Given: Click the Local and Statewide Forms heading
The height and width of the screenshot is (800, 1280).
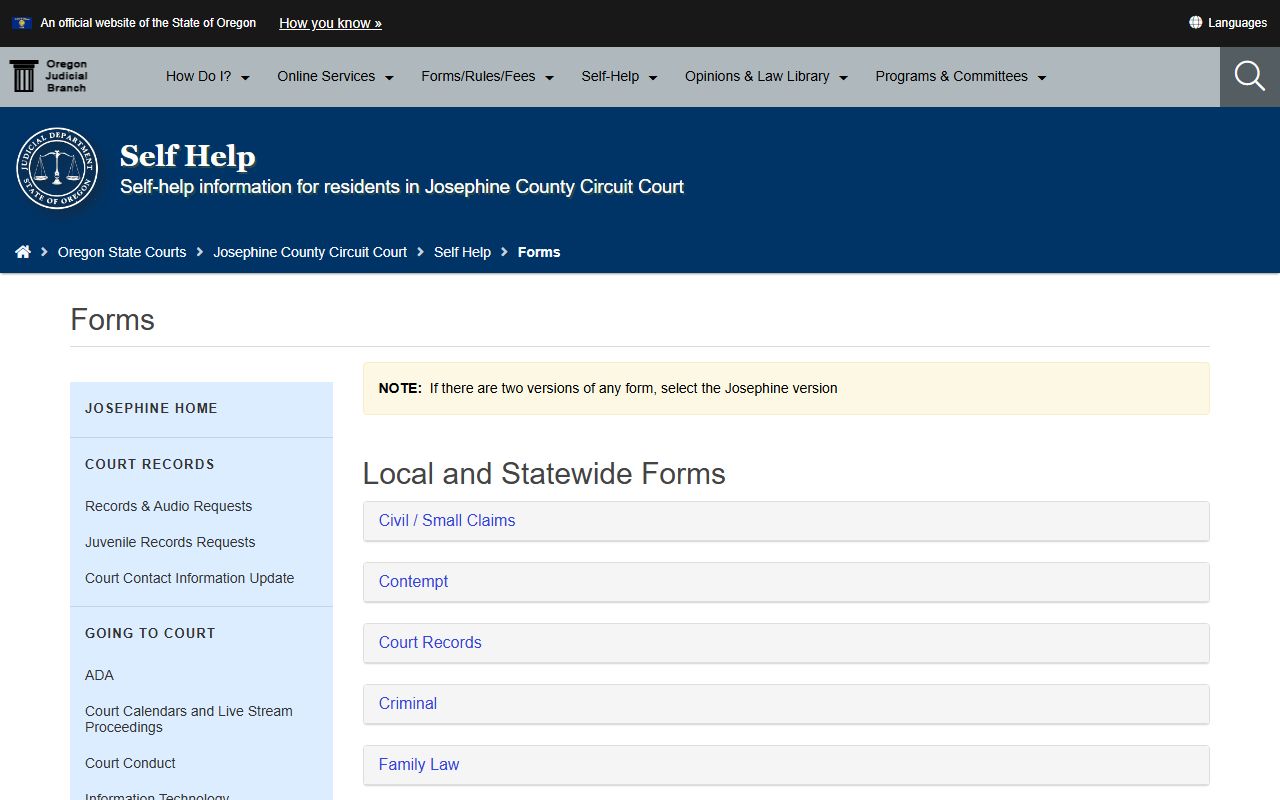Looking at the screenshot, I should tap(544, 473).
